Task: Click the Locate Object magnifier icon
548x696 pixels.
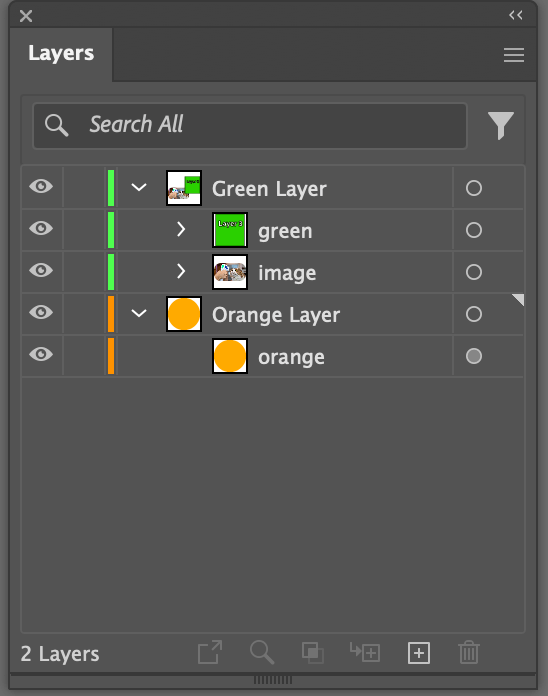Action: [262, 652]
